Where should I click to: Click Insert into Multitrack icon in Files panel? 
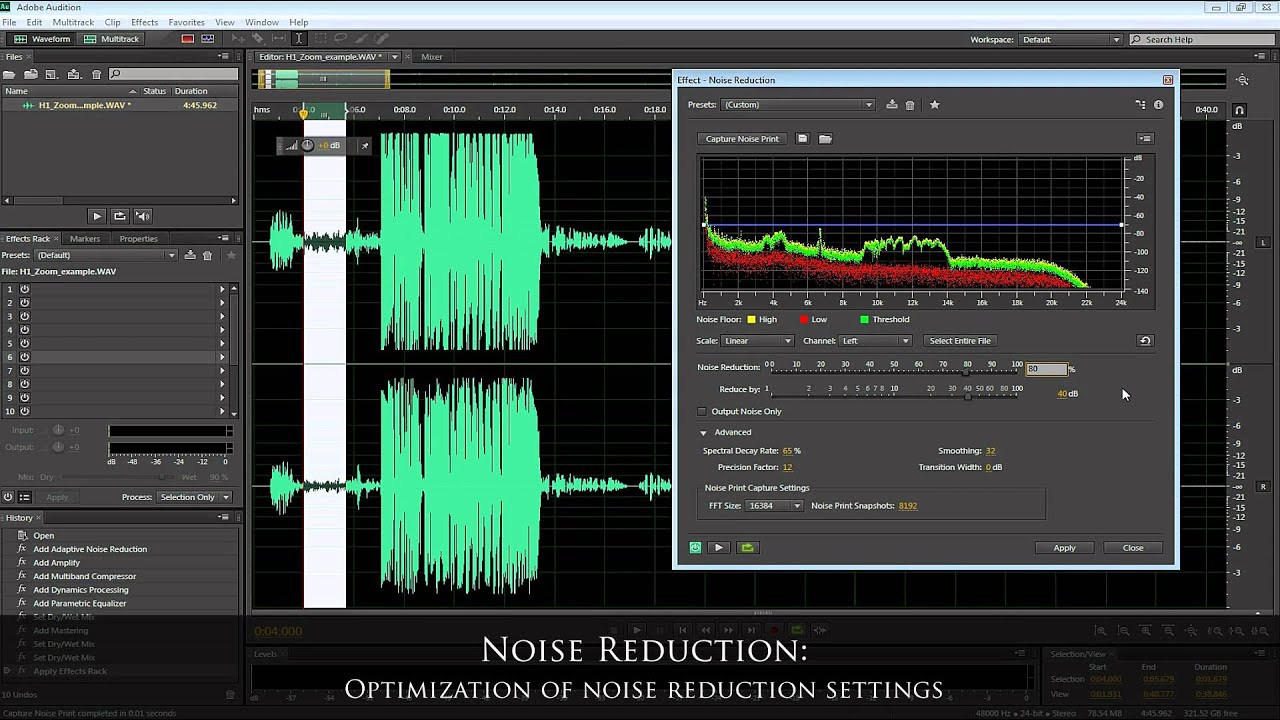[x=75, y=74]
